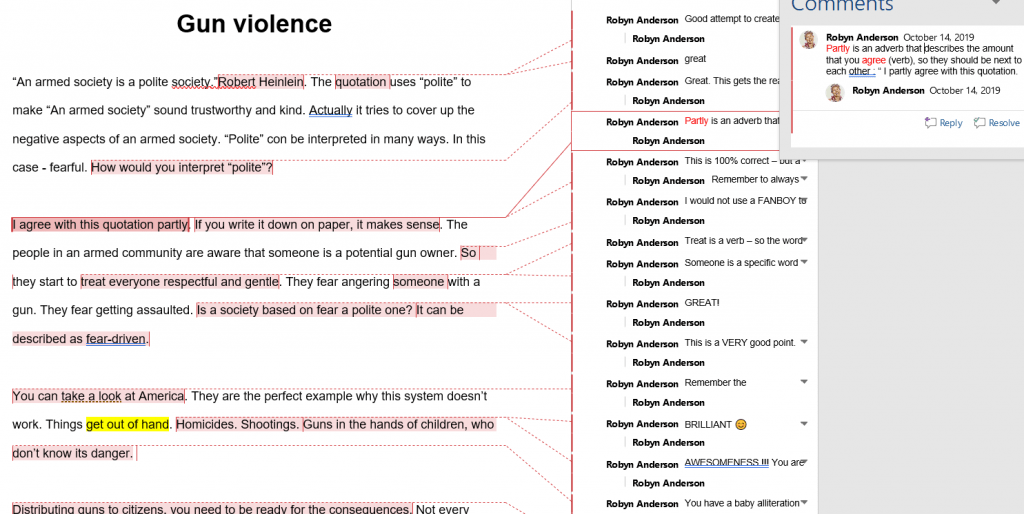Collapse the Comments pane using the header arrow
The width and height of the screenshot is (1024, 514).
[x=995, y=3]
